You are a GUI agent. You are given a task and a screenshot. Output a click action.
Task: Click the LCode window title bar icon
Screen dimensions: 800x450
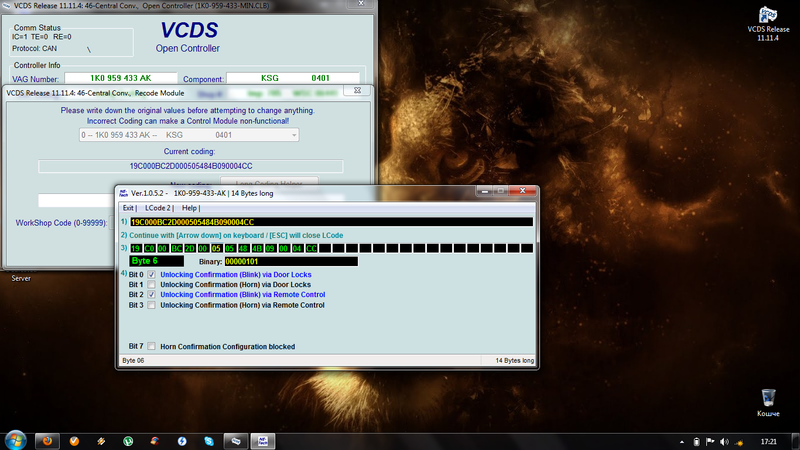tap(123, 193)
